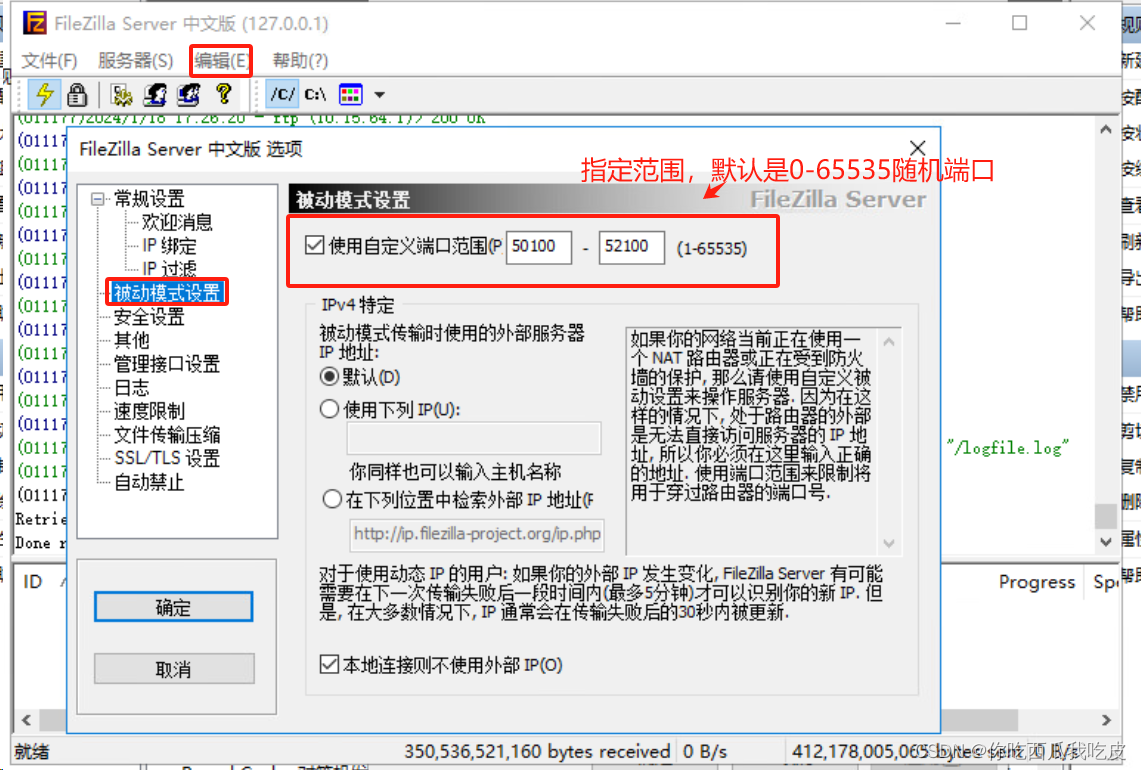Select the 在下列位置中检索外部 IP 地址 radio button
This screenshot has width=1141, height=770.
pos(332,499)
